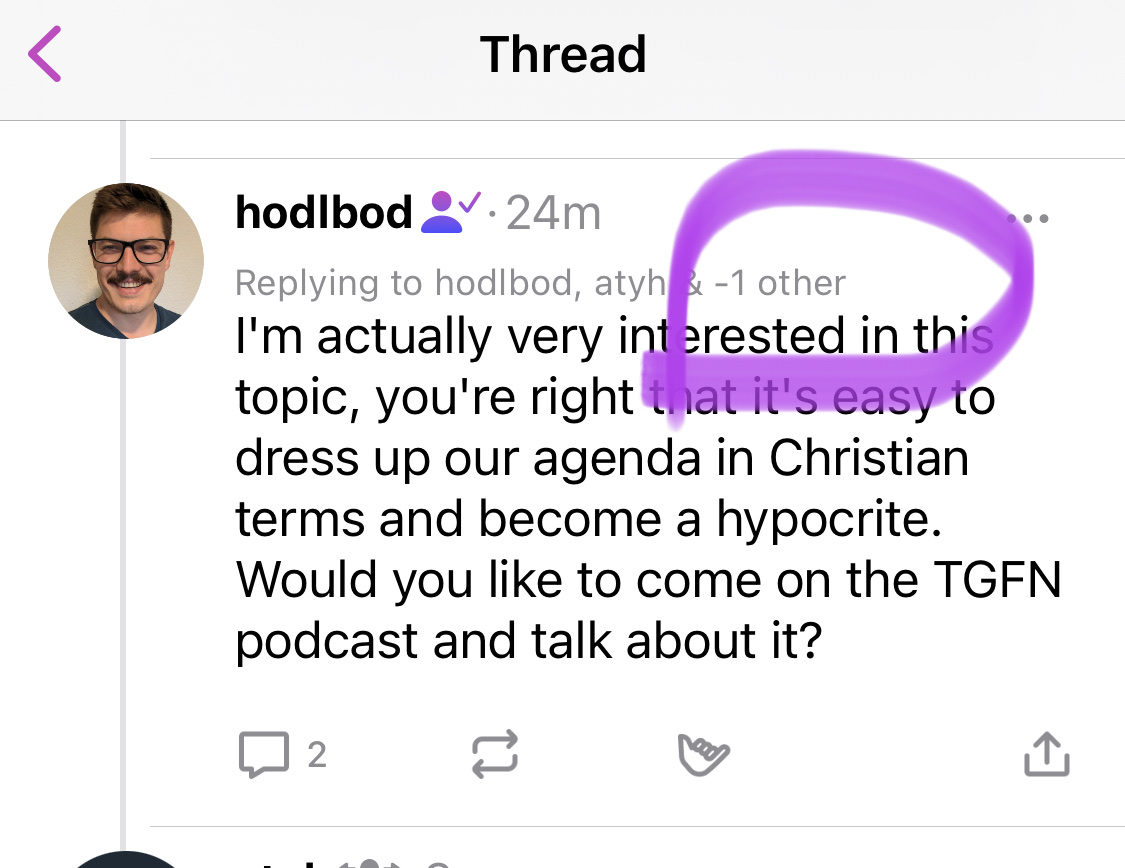Tap the Thread header title
The width and height of the screenshot is (1125, 868).
pos(563,55)
